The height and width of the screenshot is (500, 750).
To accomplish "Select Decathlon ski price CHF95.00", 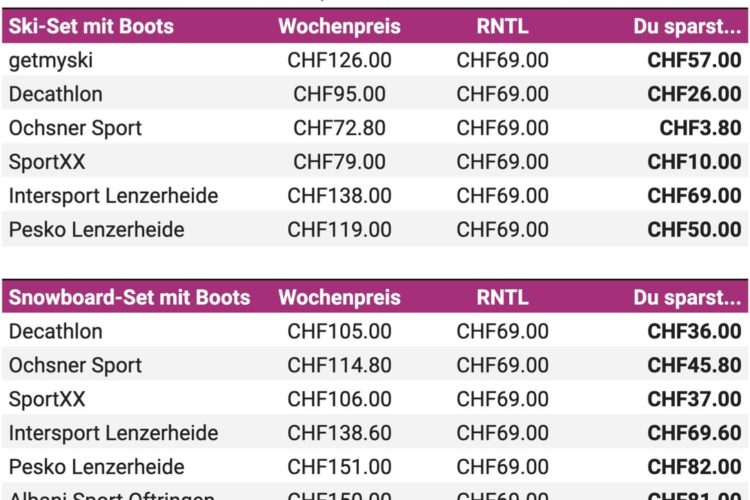I will (339, 94).
